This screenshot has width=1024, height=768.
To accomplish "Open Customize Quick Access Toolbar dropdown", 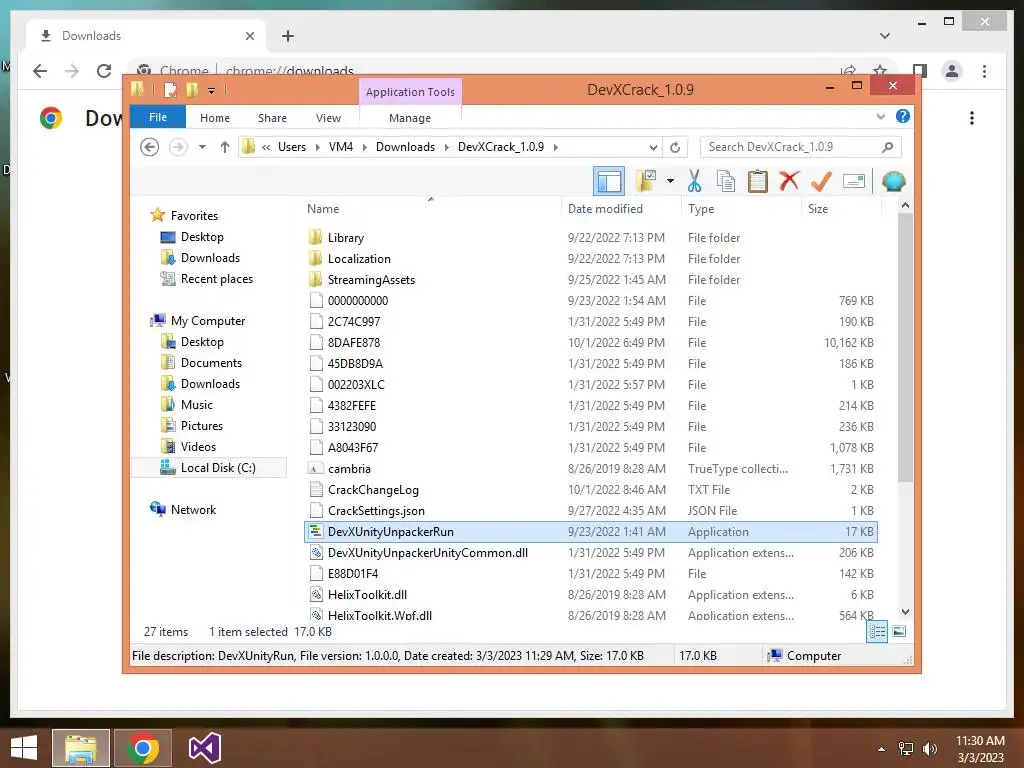I will click(x=212, y=90).
